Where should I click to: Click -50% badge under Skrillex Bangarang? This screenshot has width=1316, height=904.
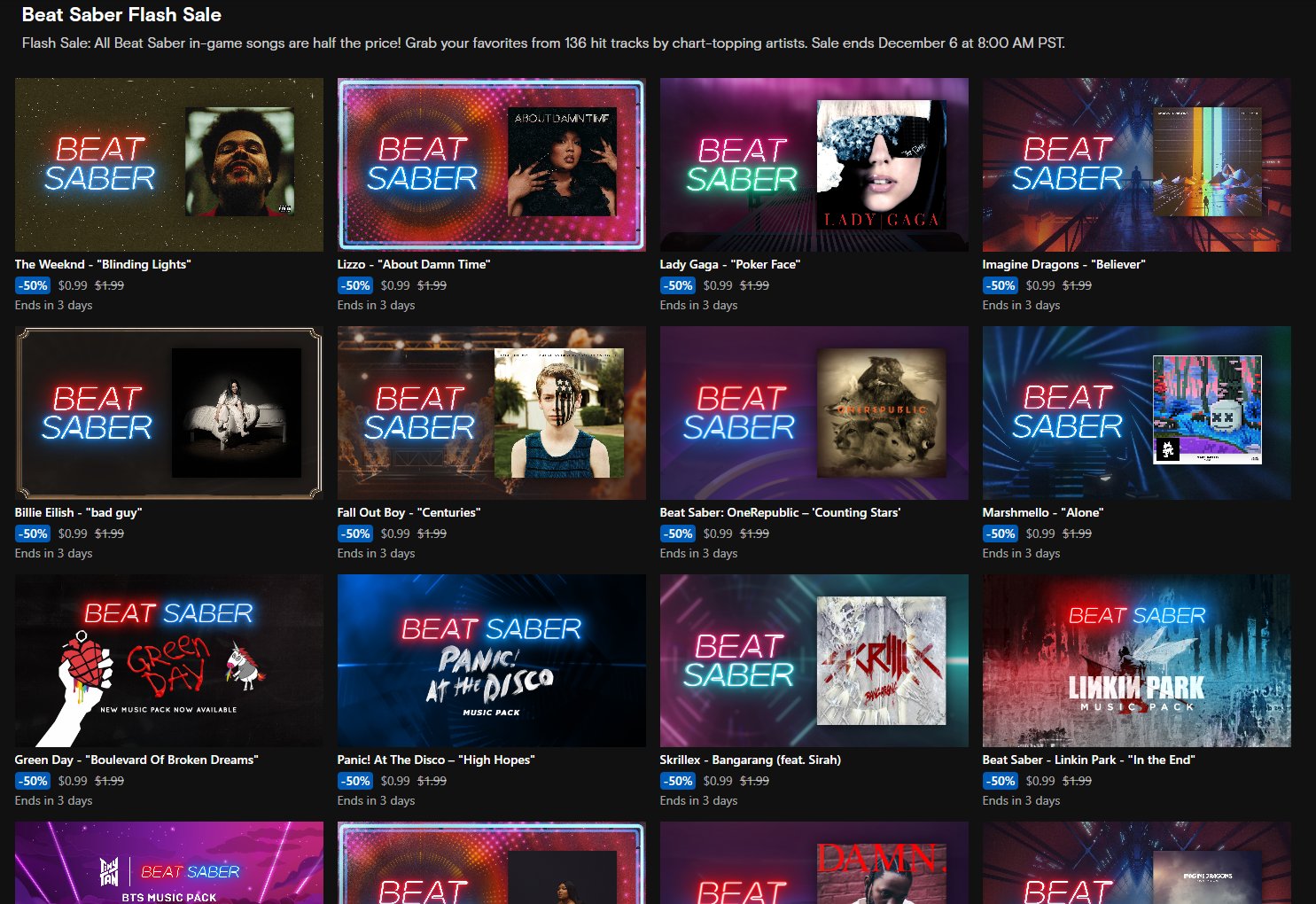678,781
